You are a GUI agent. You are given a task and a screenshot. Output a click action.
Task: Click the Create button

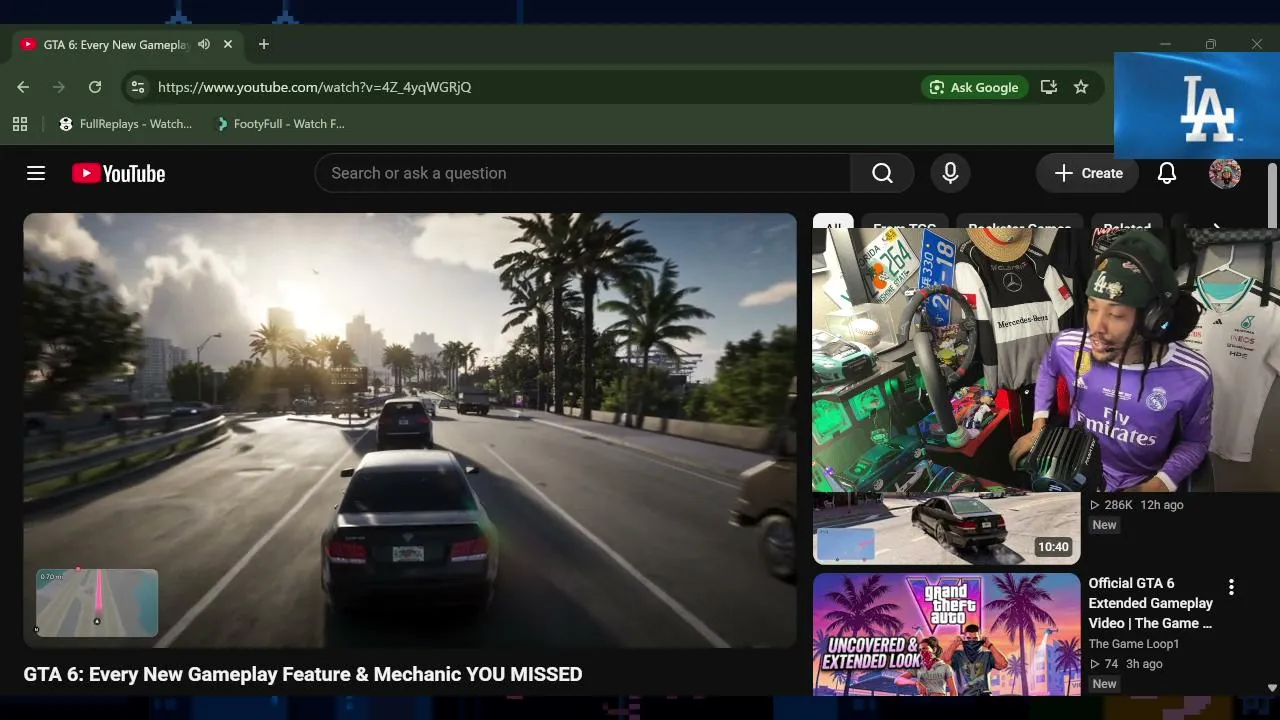(1088, 173)
